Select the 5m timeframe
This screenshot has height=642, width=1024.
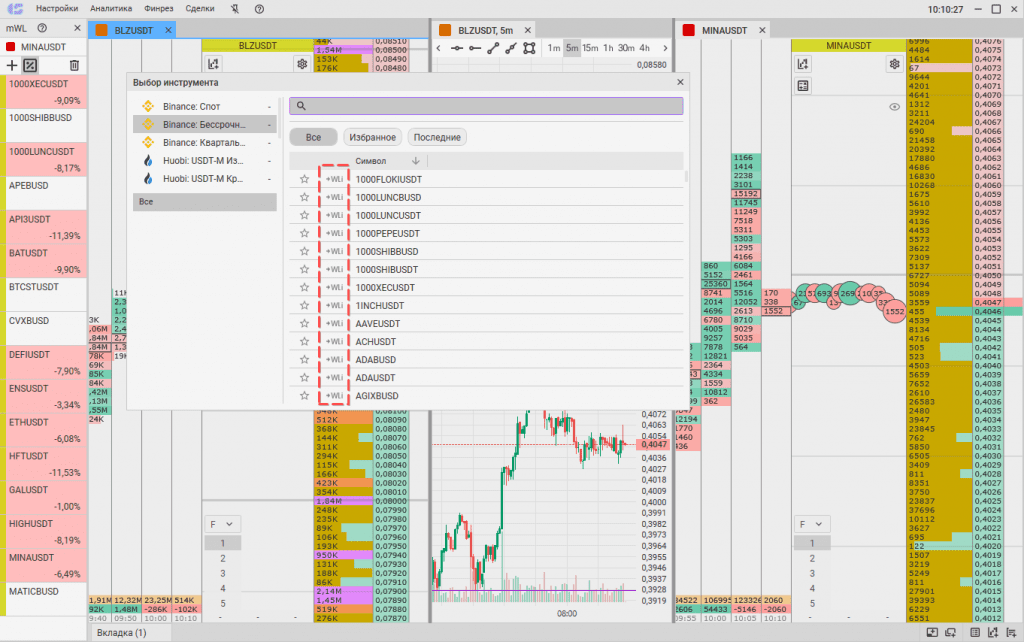572,48
